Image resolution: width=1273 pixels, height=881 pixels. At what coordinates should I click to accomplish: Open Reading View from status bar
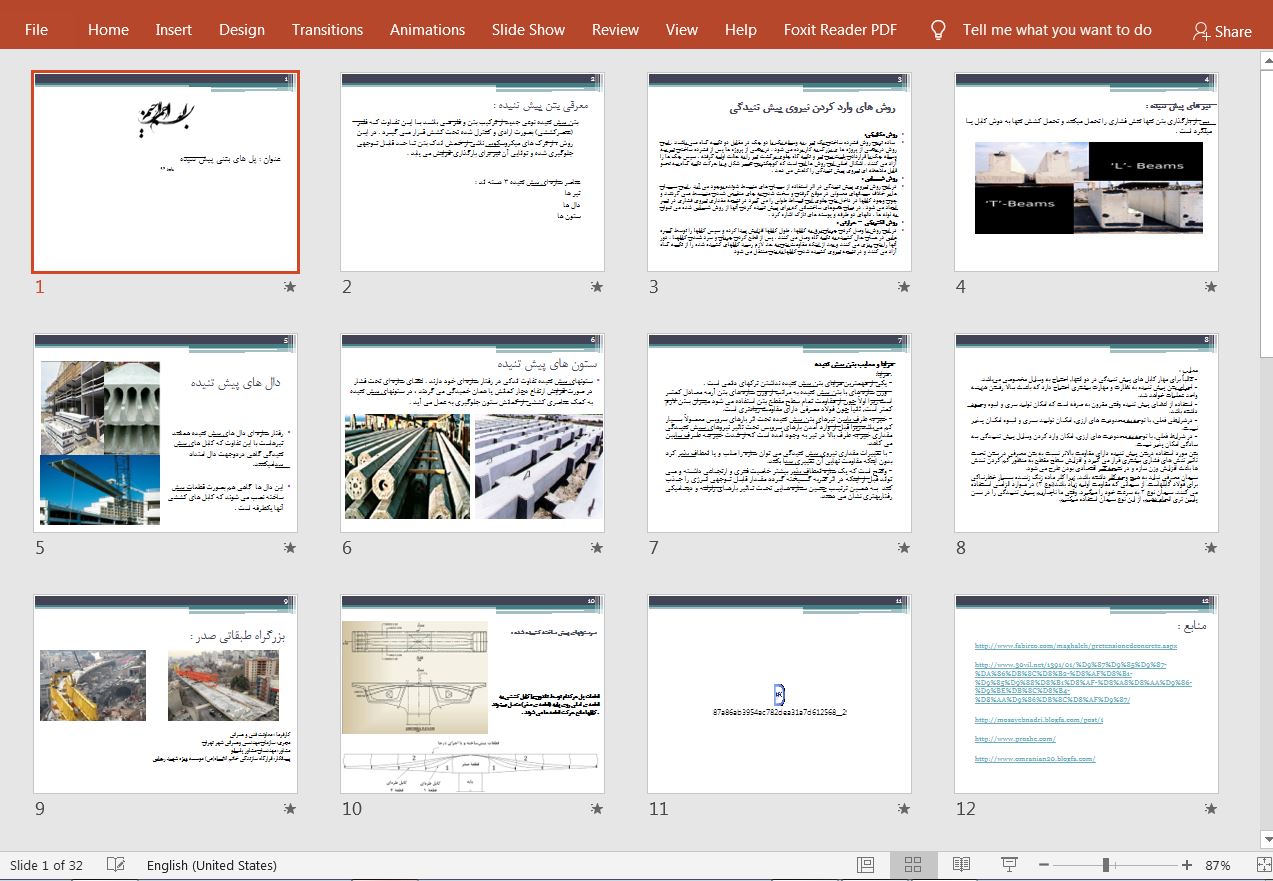pos(961,865)
